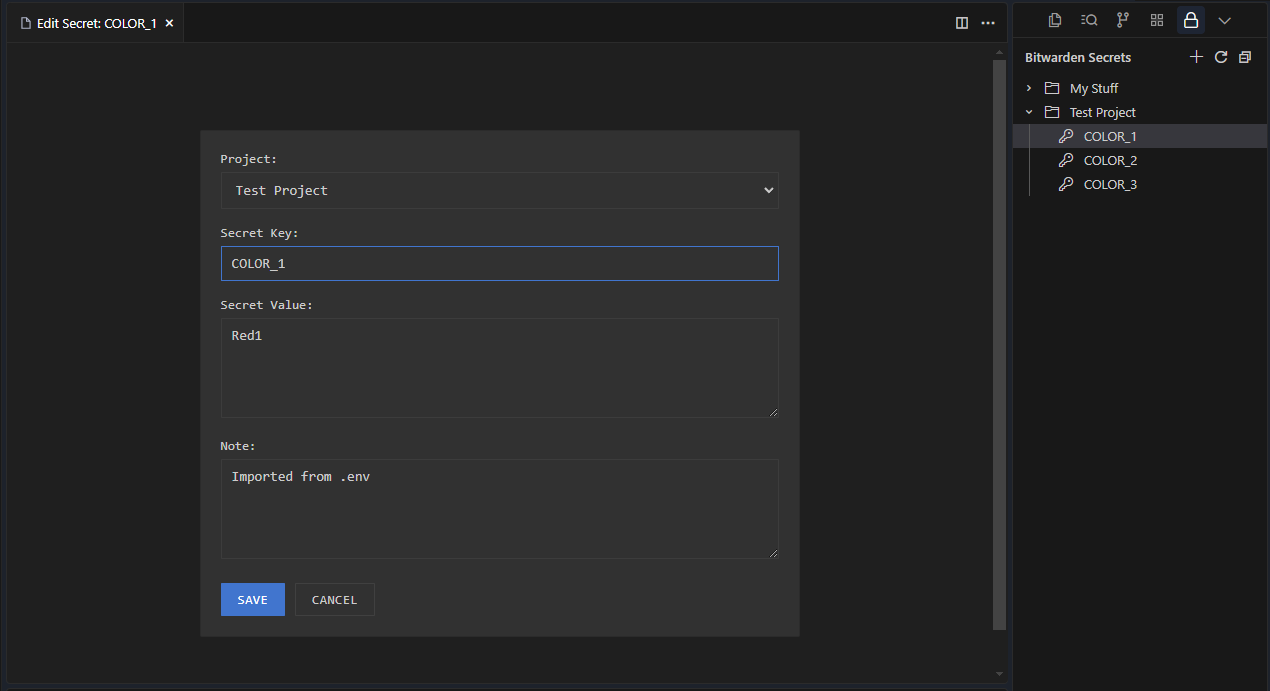Select the COLOR_2 secret in tree
1270x691 pixels.
[1140, 160]
